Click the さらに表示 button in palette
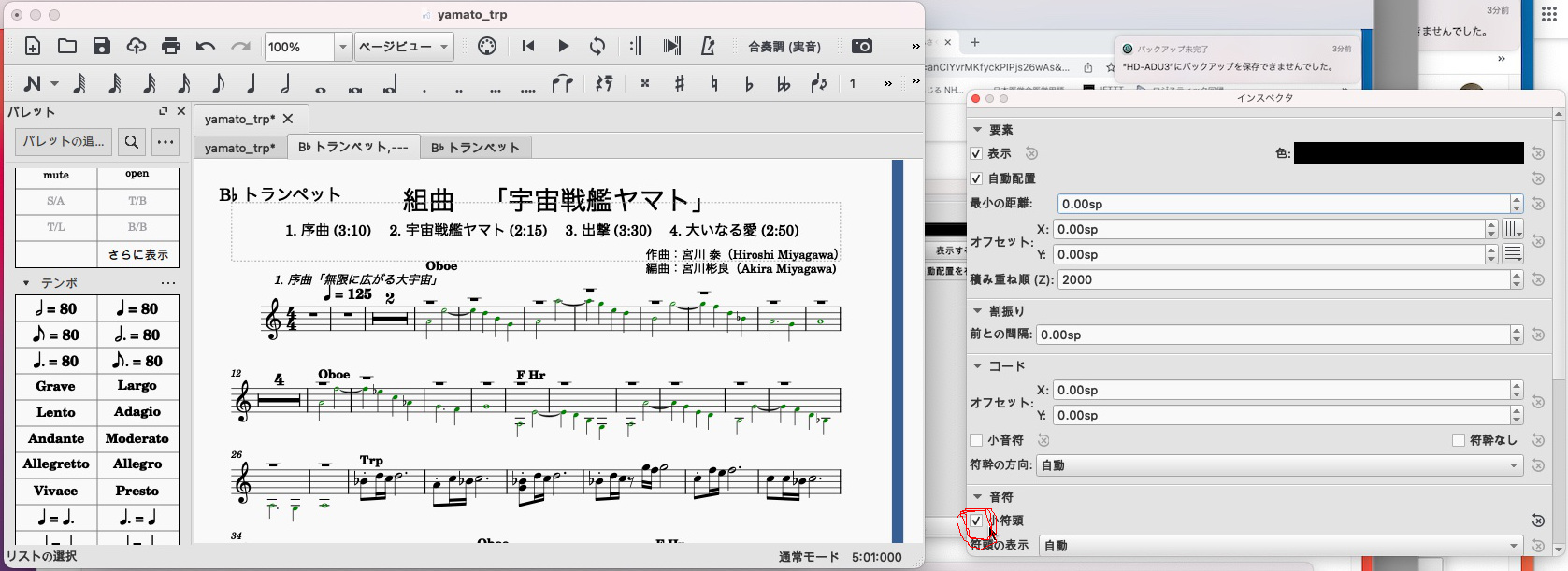Screen dimensions: 1568x571 pos(137,254)
